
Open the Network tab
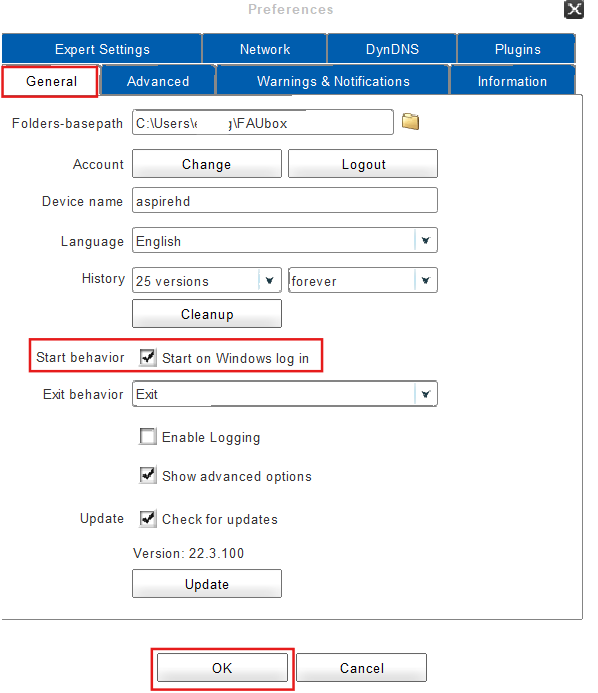click(265, 49)
